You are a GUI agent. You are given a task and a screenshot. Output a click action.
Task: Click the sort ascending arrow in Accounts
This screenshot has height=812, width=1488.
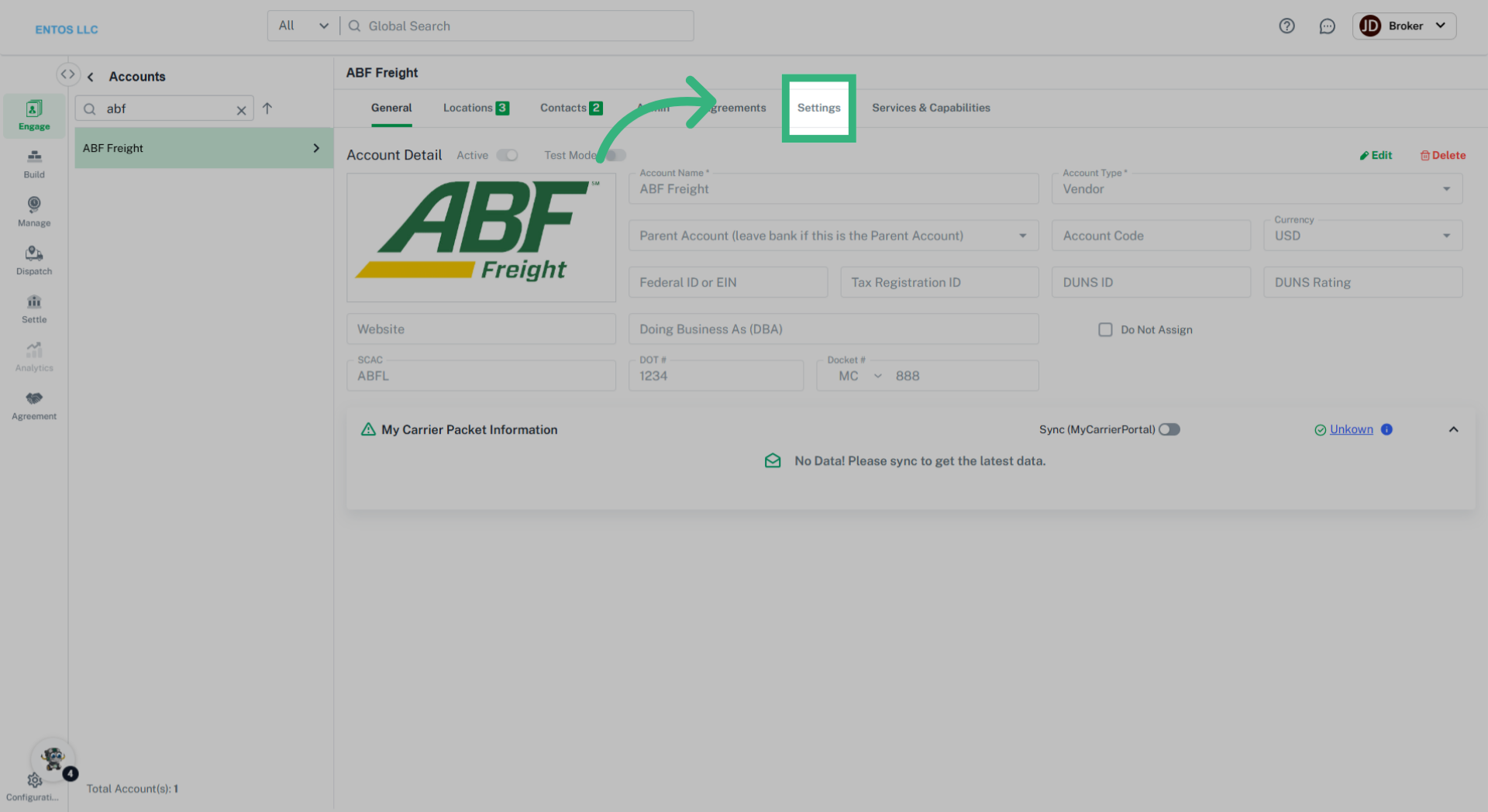pos(267,108)
